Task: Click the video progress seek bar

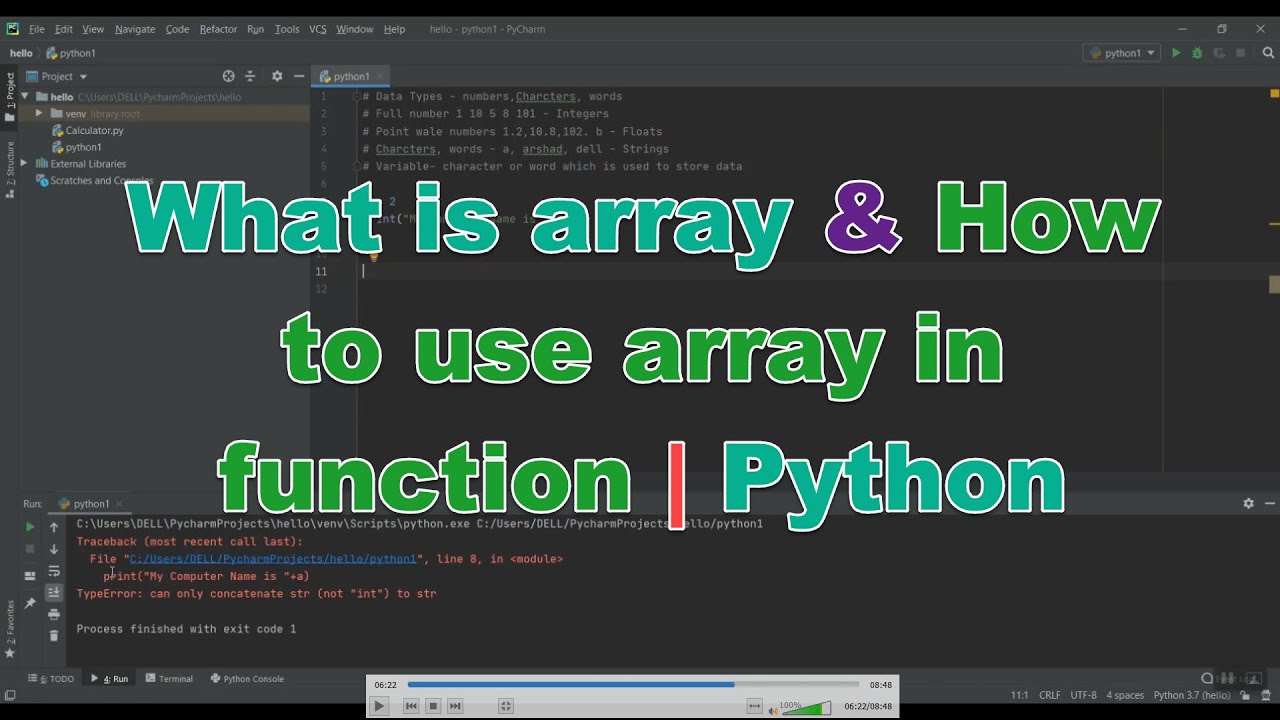Action: [633, 685]
